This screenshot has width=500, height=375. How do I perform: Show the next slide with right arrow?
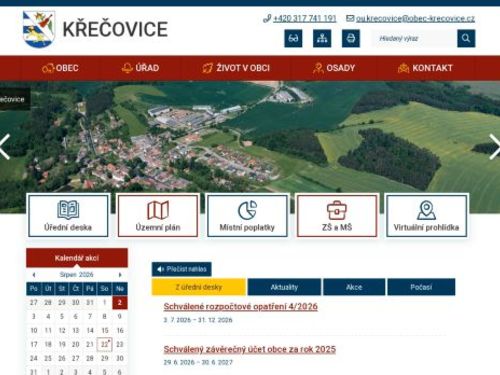[495, 147]
